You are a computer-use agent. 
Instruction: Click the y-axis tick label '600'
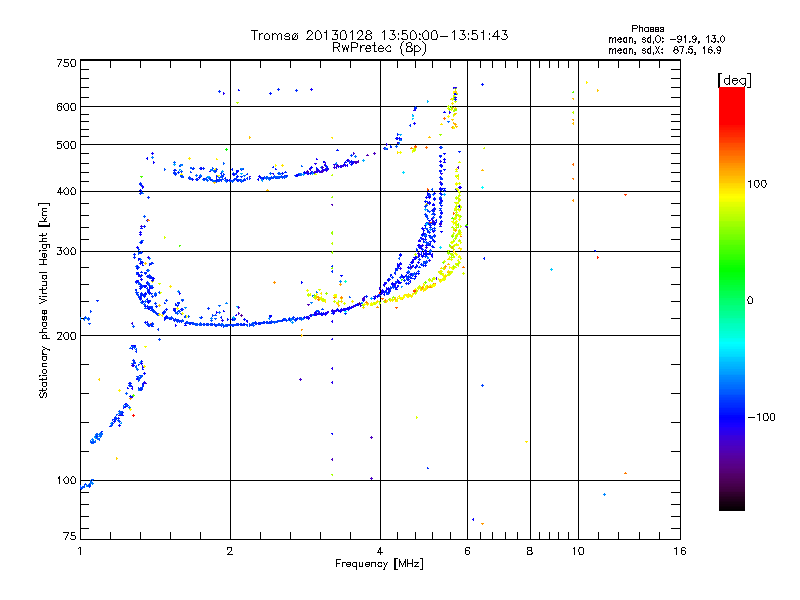[66, 107]
